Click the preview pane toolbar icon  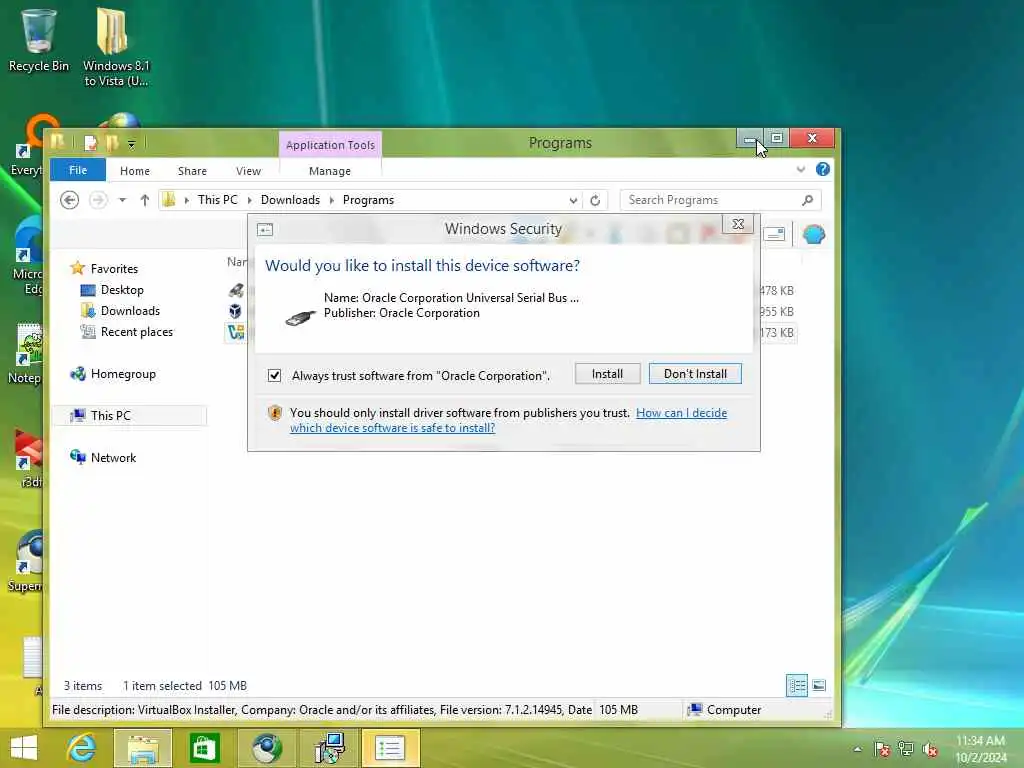click(774, 234)
